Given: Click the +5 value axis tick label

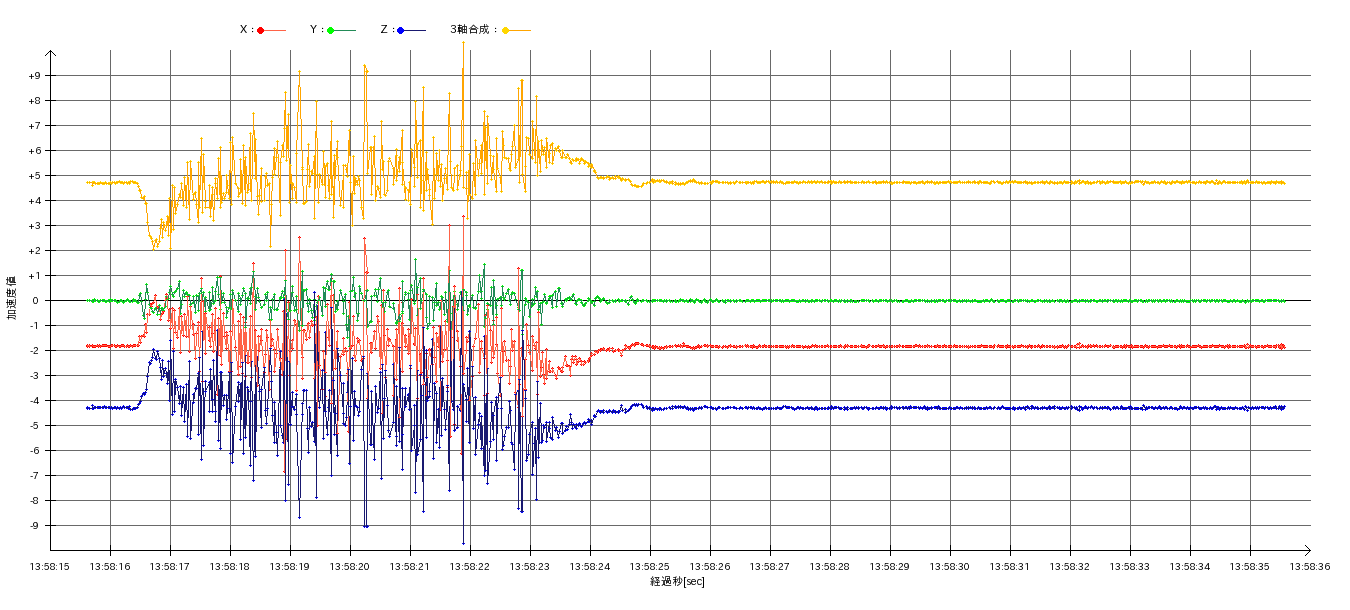Looking at the screenshot, I should [x=34, y=176].
